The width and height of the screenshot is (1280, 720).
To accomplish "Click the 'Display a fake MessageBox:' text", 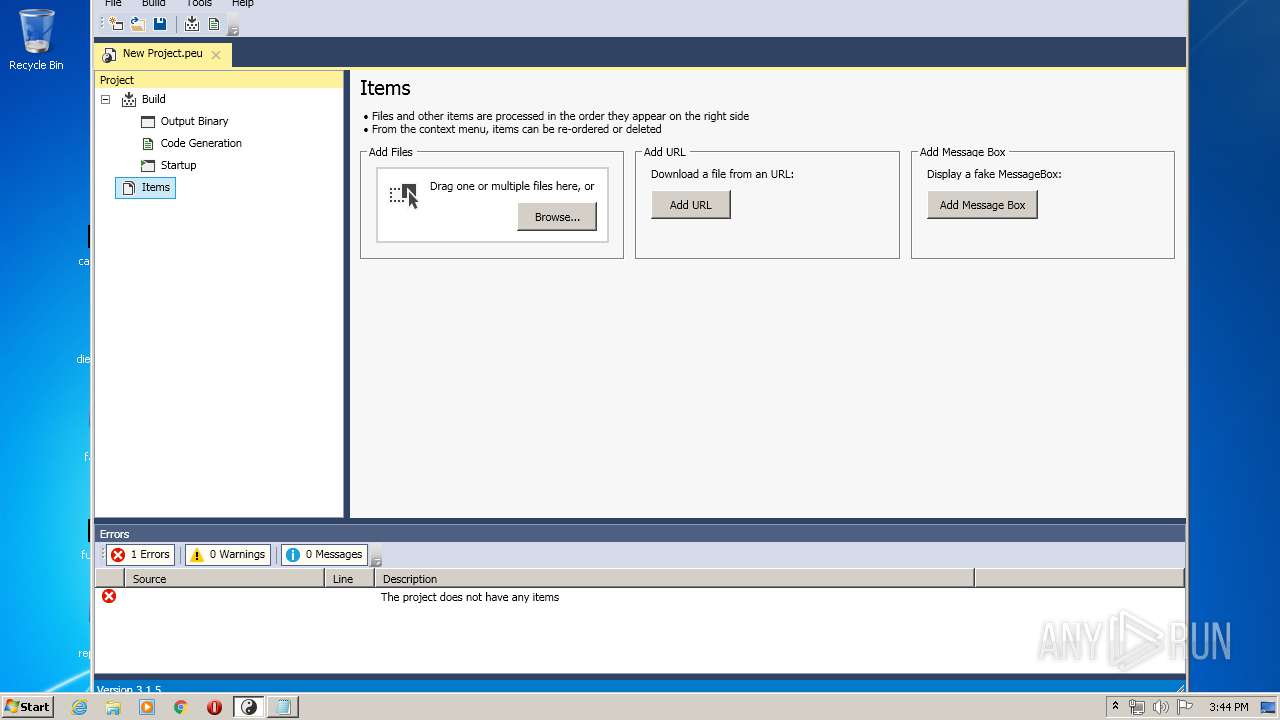I will point(994,174).
